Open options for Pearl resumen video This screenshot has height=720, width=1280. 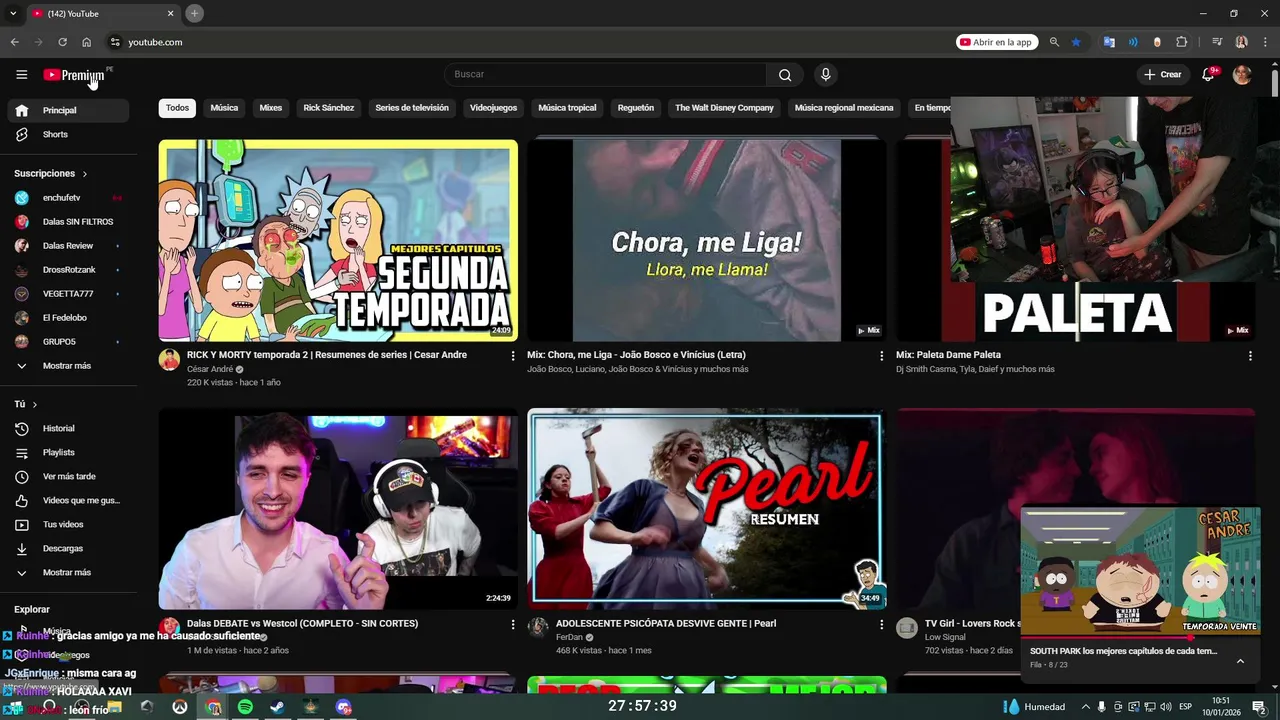881,624
